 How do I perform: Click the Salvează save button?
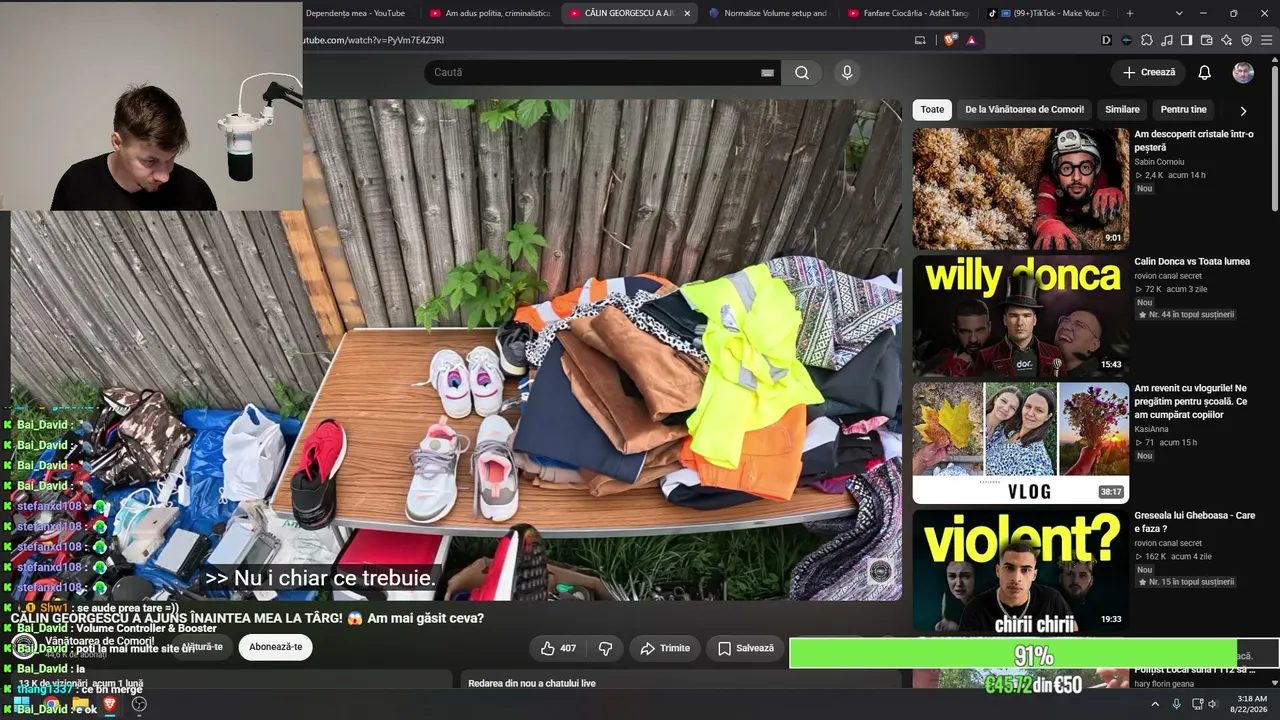pos(746,648)
